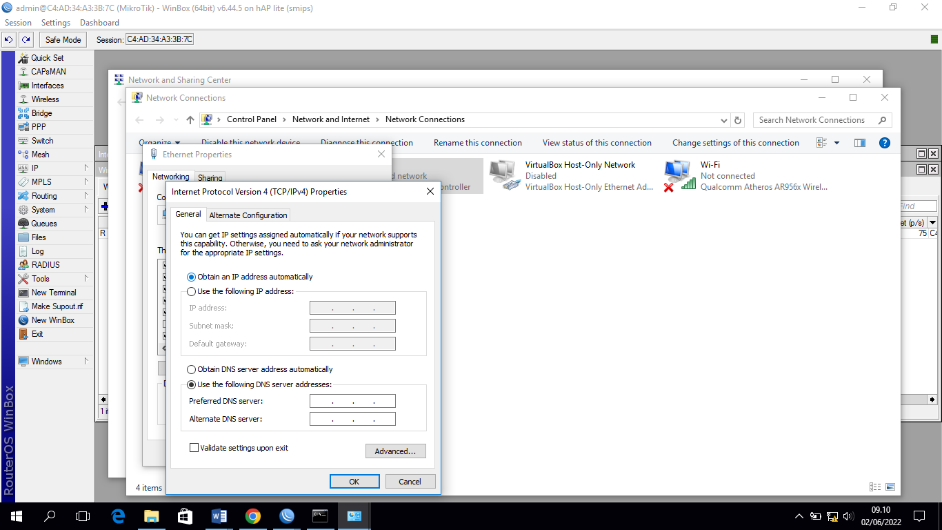Open Log in WinBox sidebar
Screen dimensions: 942x530
pos(37,251)
